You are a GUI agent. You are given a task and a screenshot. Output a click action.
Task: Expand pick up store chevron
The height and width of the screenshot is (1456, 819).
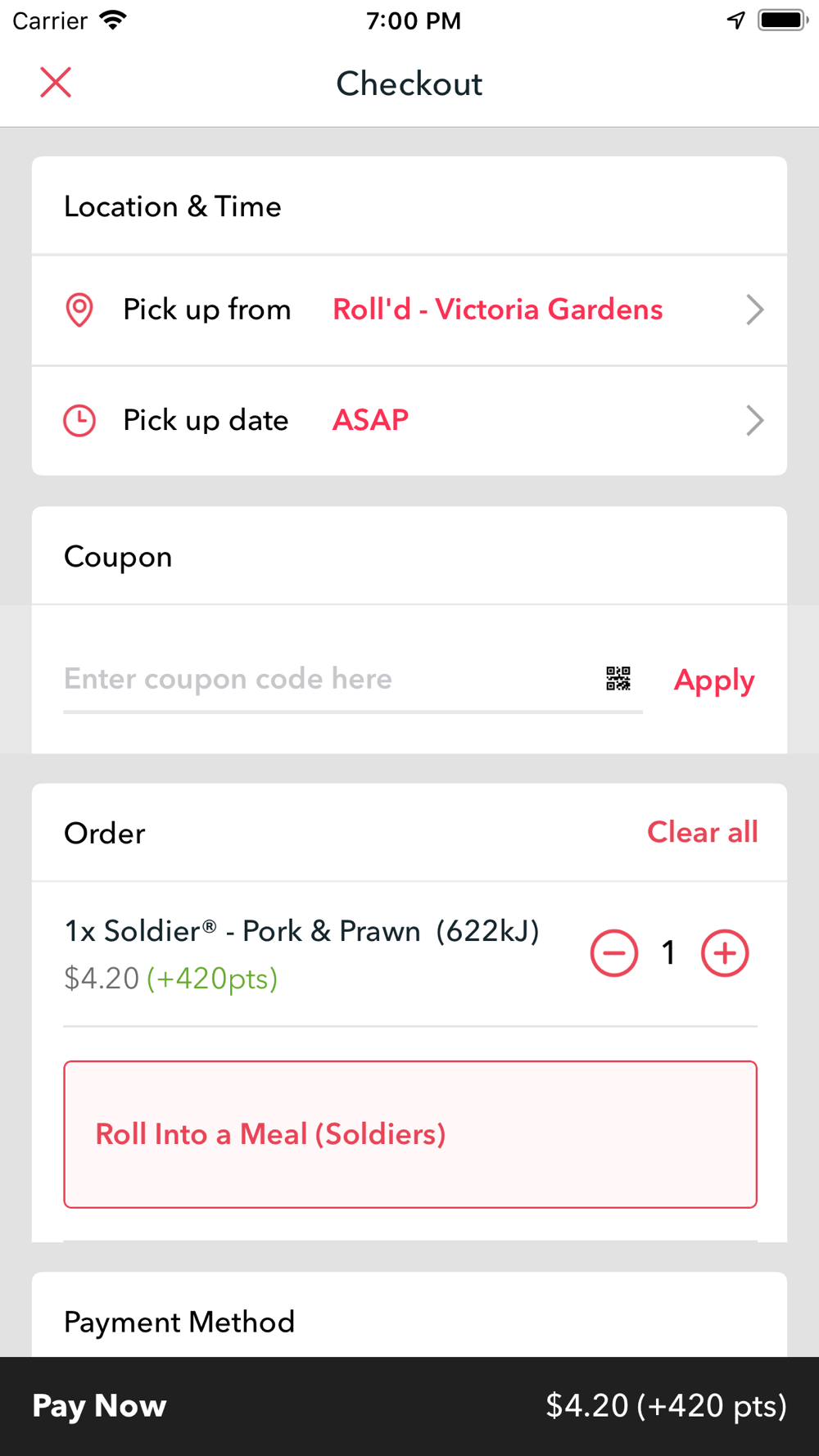(x=755, y=310)
